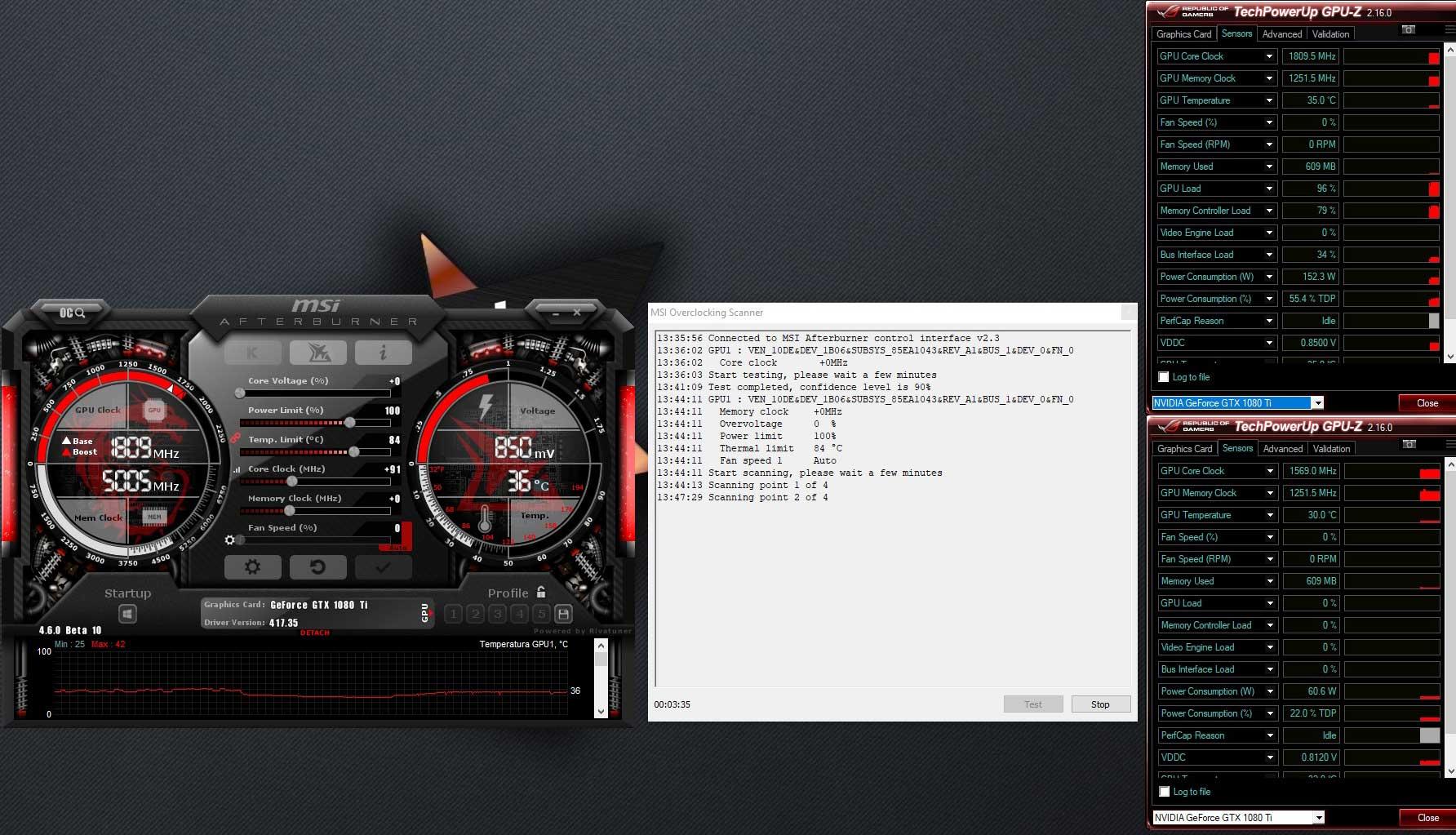1456x835 pixels.
Task: Open Advanced tab in top GPU-Z
Action: click(1282, 34)
